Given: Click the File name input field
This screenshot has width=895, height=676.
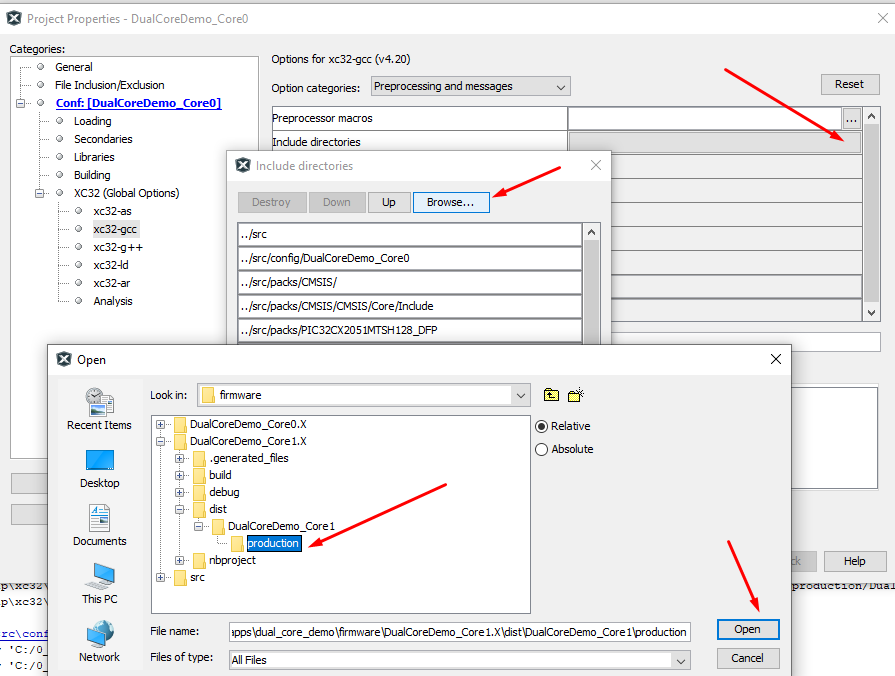Looking at the screenshot, I should [459, 632].
